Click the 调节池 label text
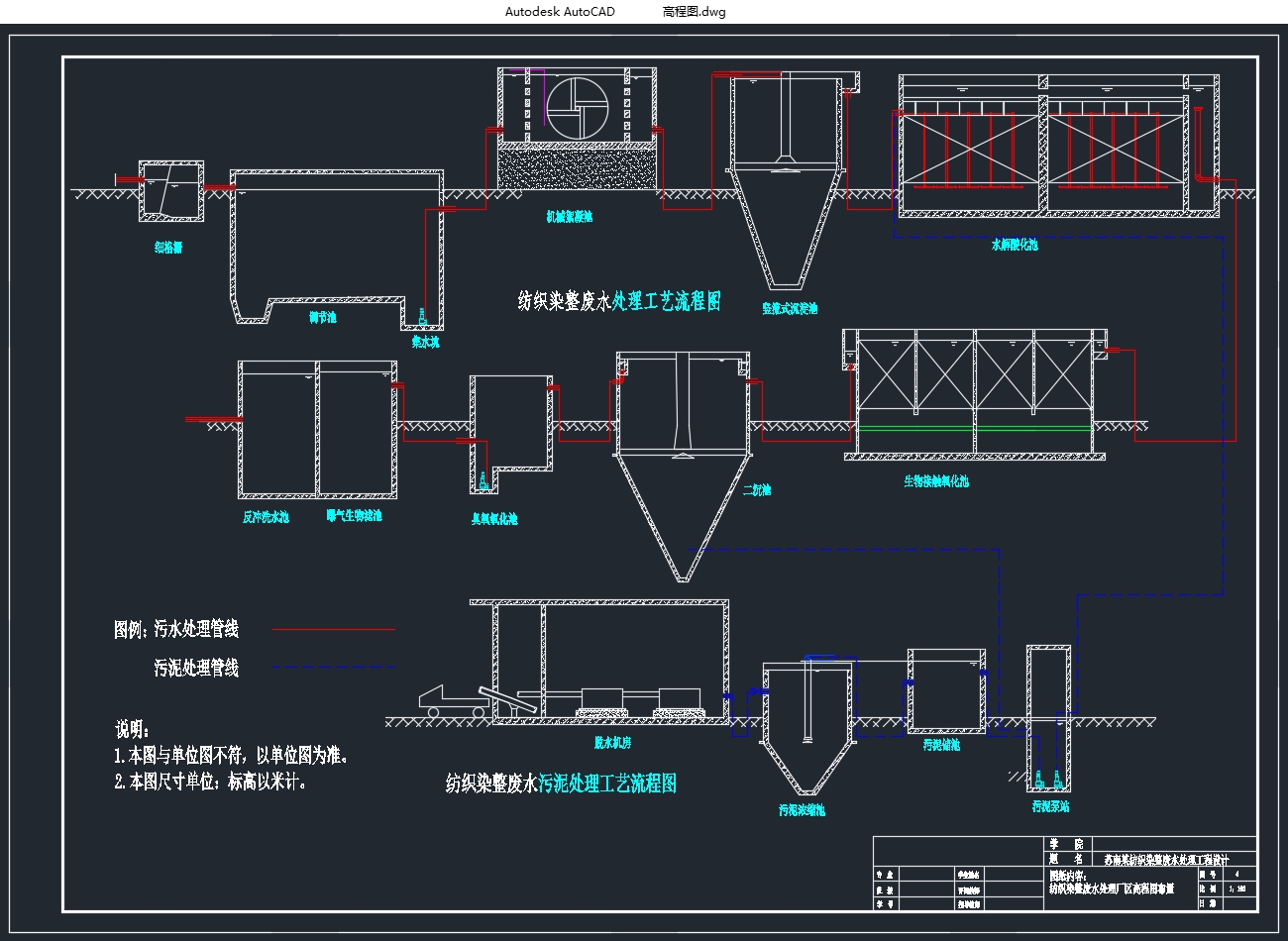This screenshot has width=1288, height=941. click(x=322, y=318)
